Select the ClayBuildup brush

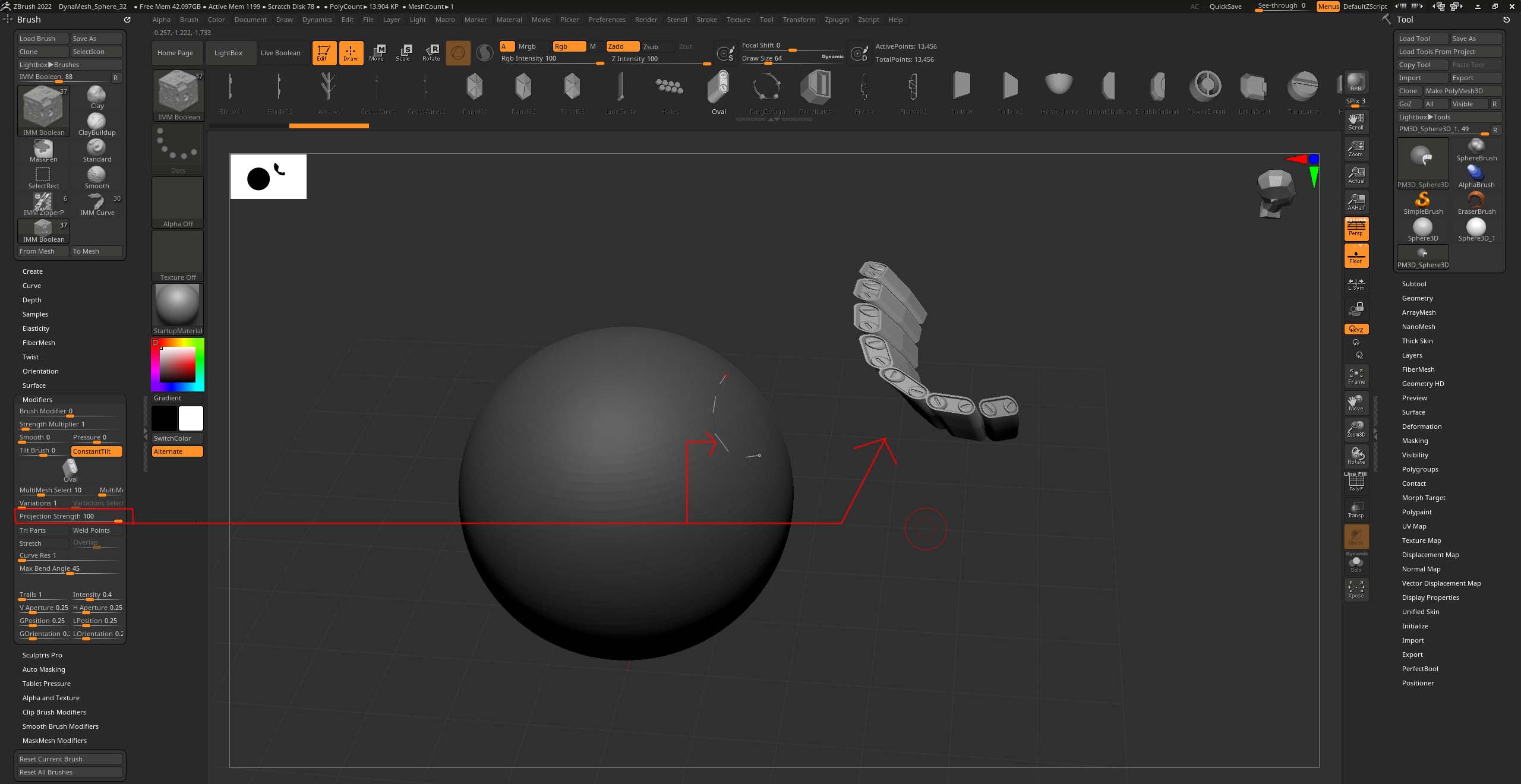(97, 124)
